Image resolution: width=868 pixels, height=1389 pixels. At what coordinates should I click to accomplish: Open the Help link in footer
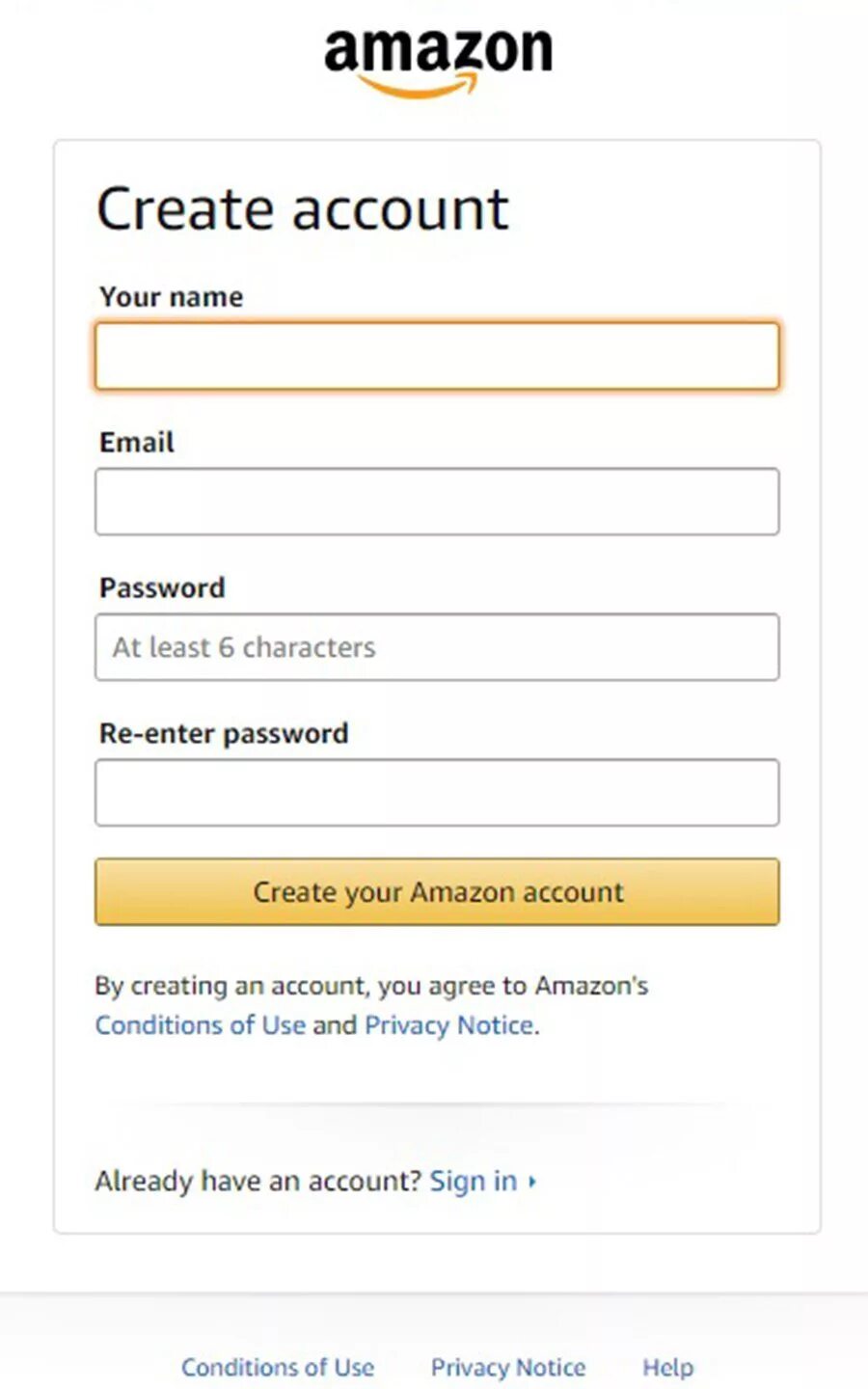668,1368
